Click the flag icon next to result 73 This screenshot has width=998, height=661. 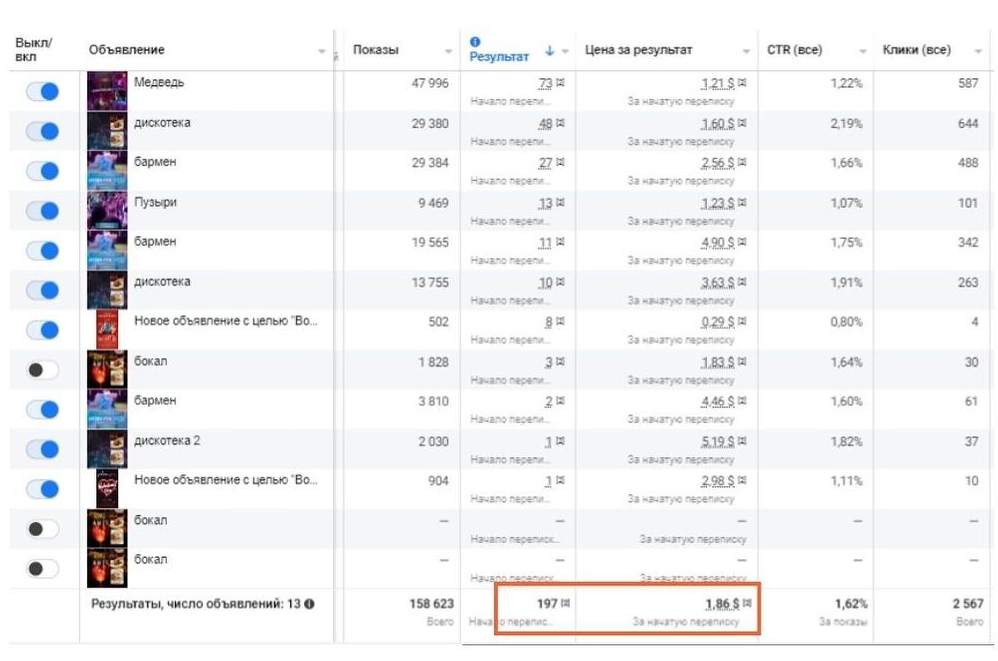[x=560, y=83]
